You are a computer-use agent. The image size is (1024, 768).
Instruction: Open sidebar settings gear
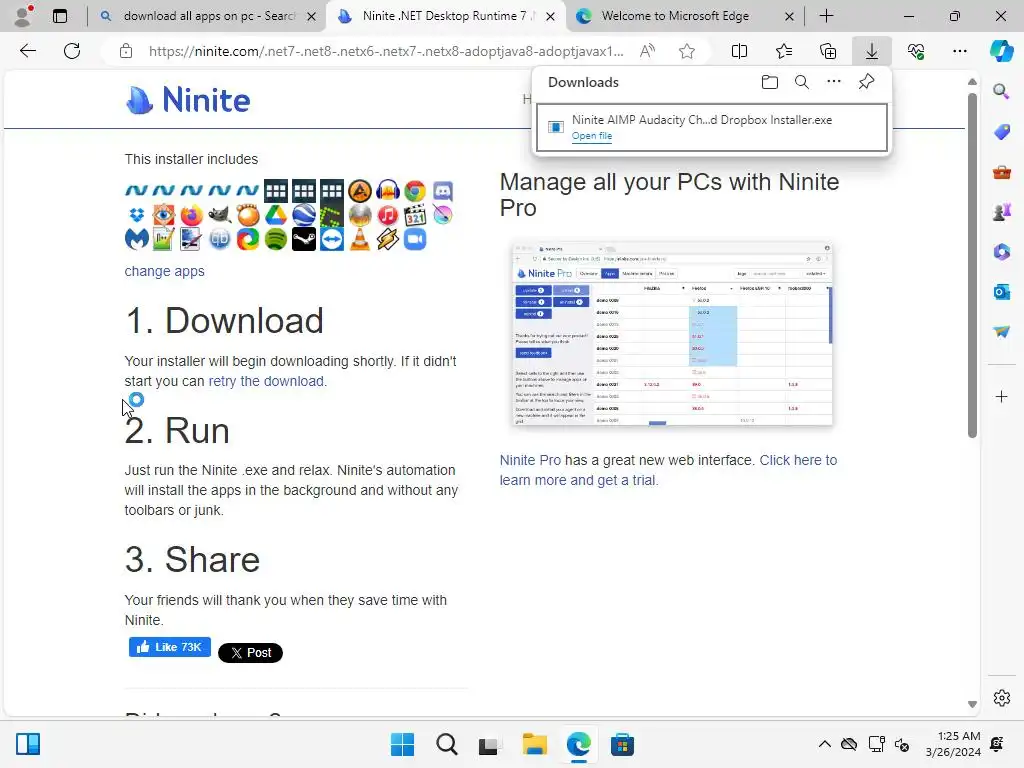pyautogui.click(x=1001, y=698)
